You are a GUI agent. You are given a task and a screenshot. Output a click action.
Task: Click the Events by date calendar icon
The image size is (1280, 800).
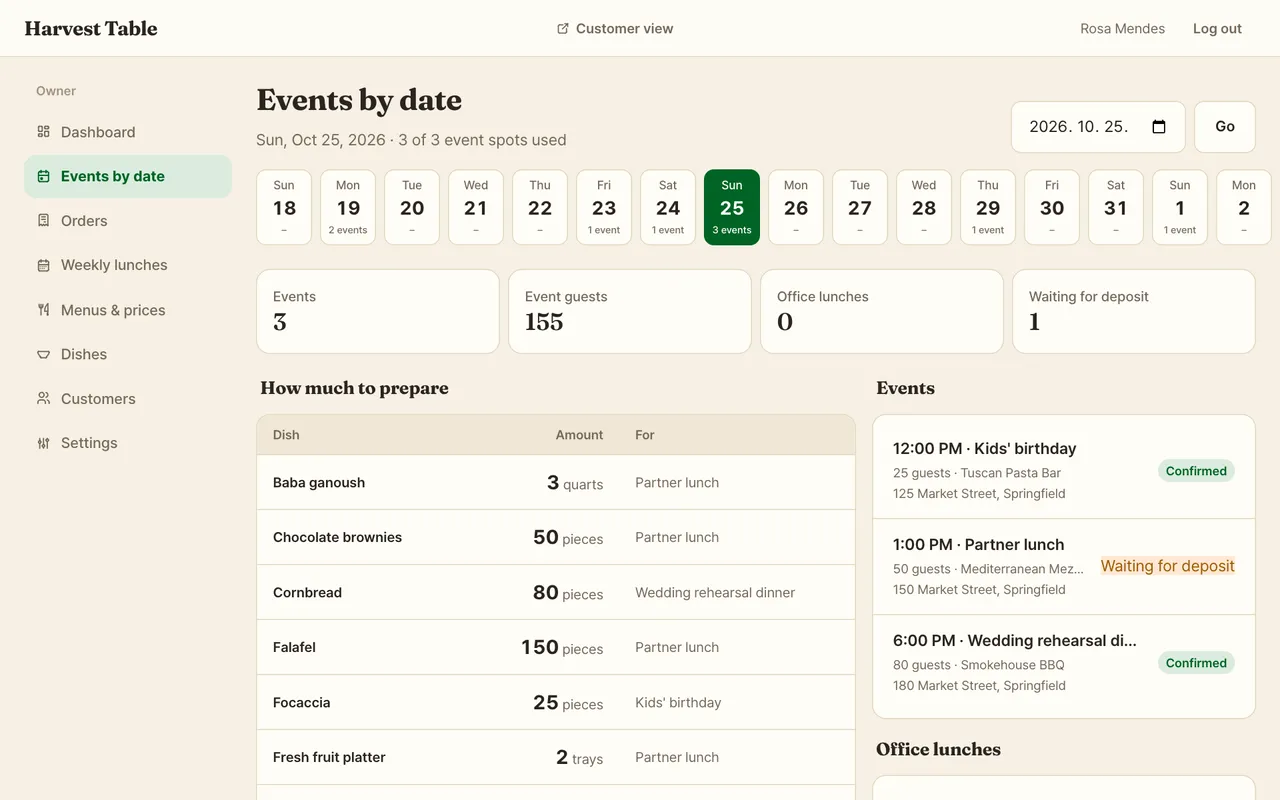[43, 176]
